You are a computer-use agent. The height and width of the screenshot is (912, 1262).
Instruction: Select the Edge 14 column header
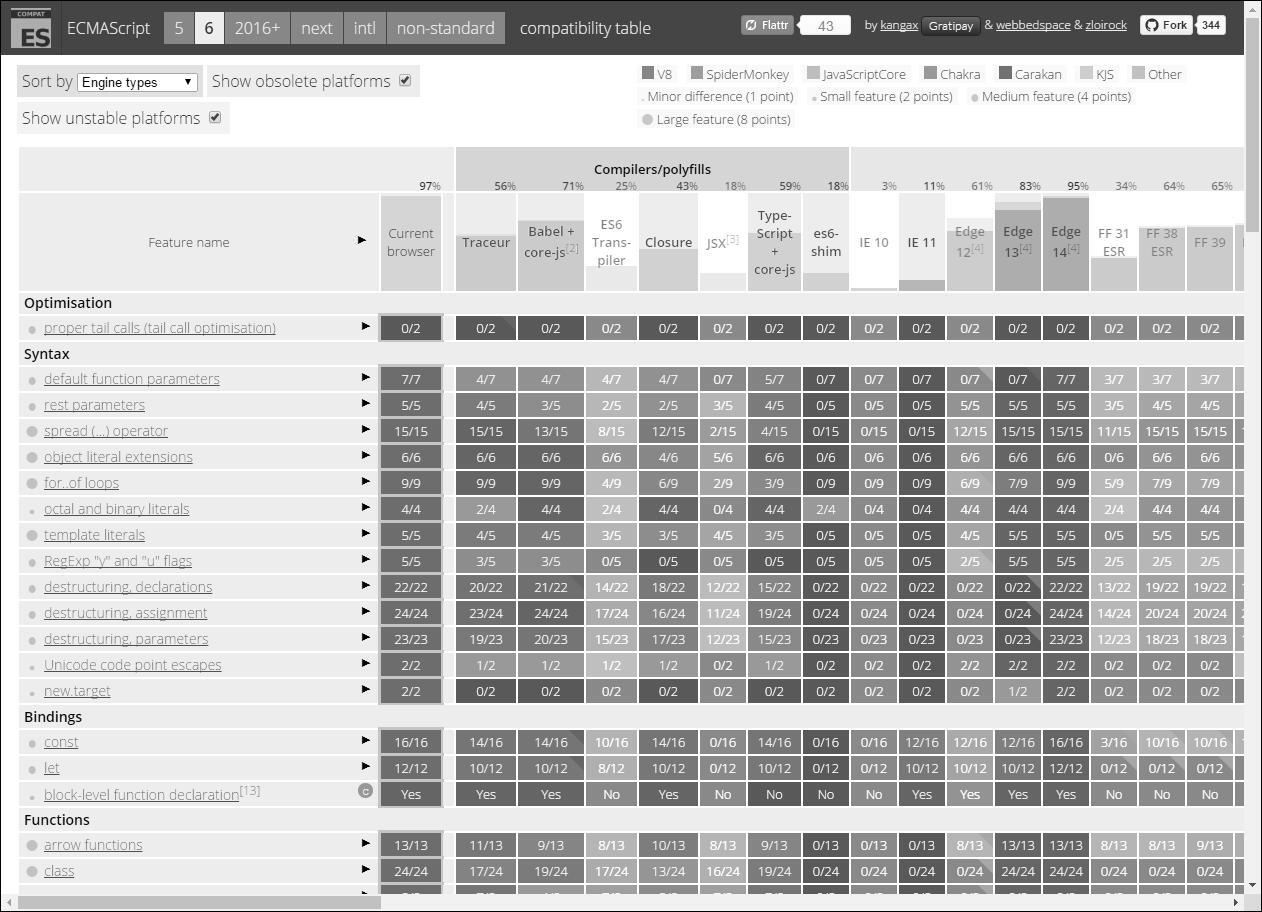[x=1066, y=242]
